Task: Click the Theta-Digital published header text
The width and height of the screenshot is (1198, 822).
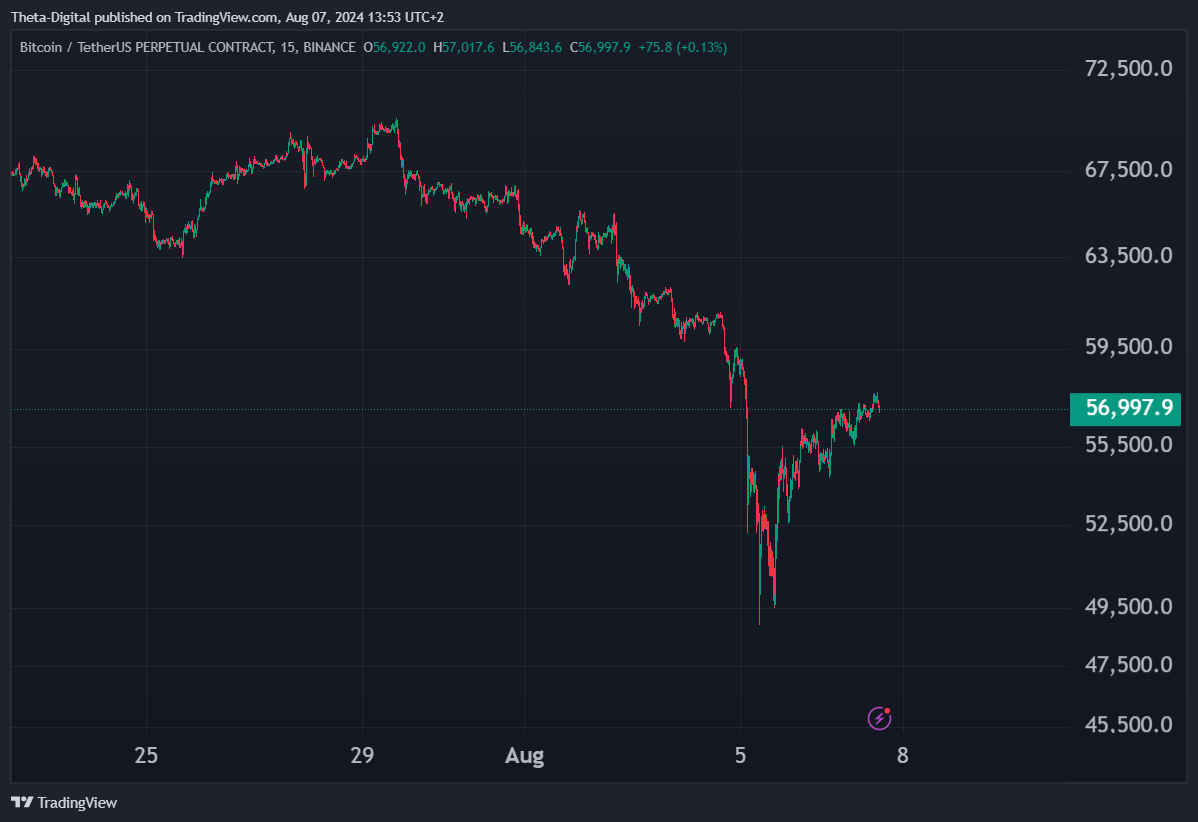Action: (x=227, y=17)
